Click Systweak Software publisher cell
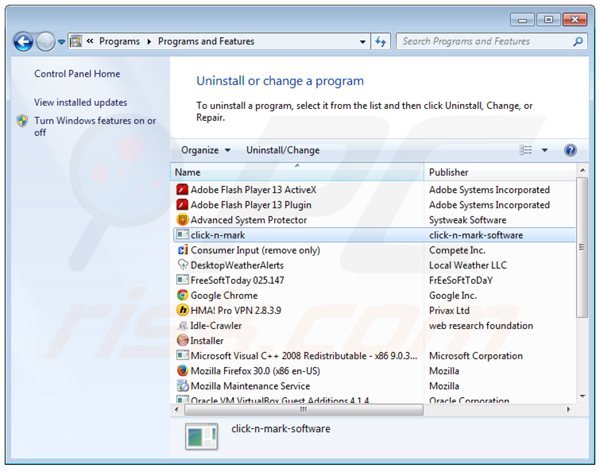Viewport: 600px width, 472px height. tap(467, 220)
